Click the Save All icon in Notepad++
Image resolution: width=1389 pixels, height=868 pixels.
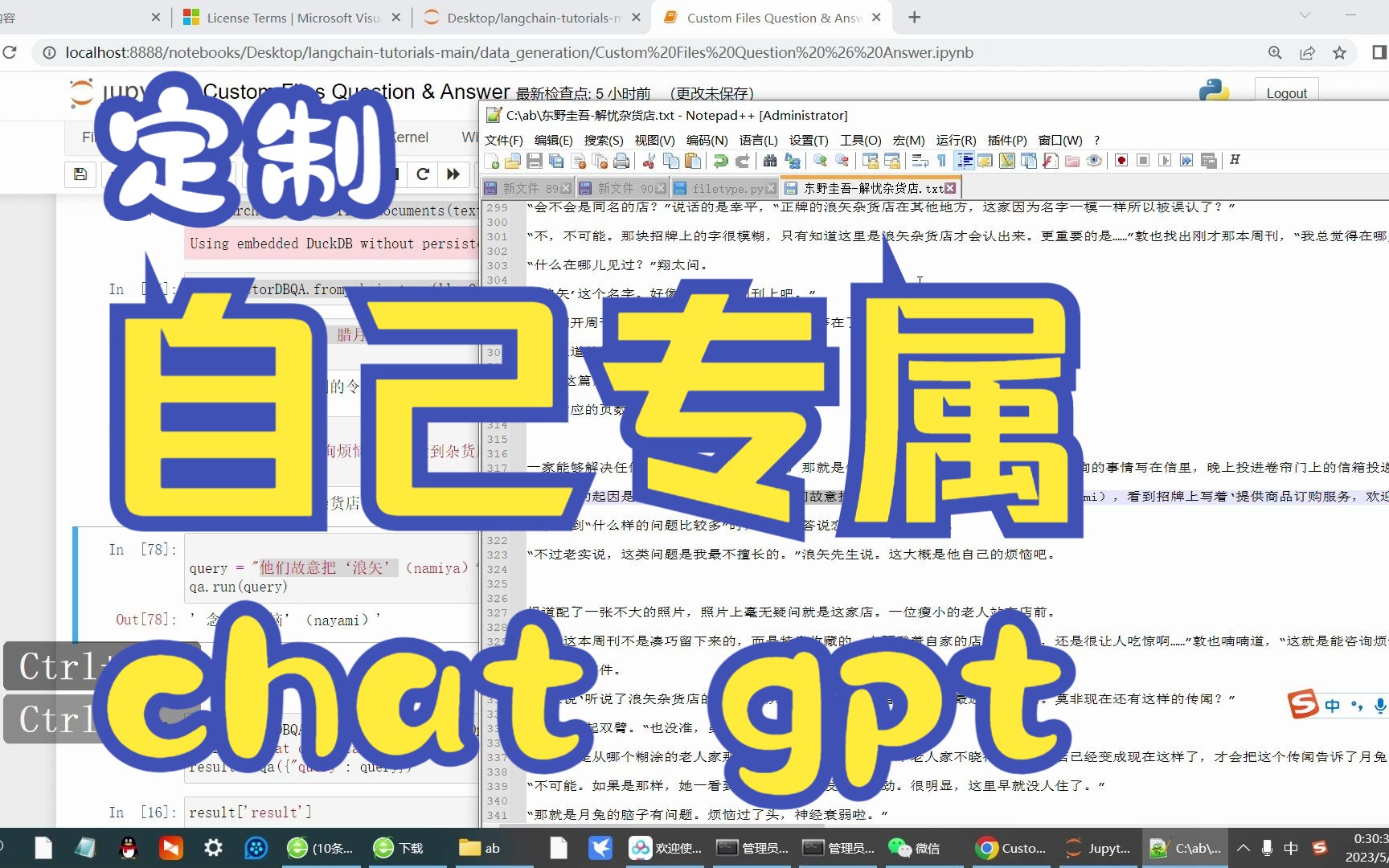[556, 161]
